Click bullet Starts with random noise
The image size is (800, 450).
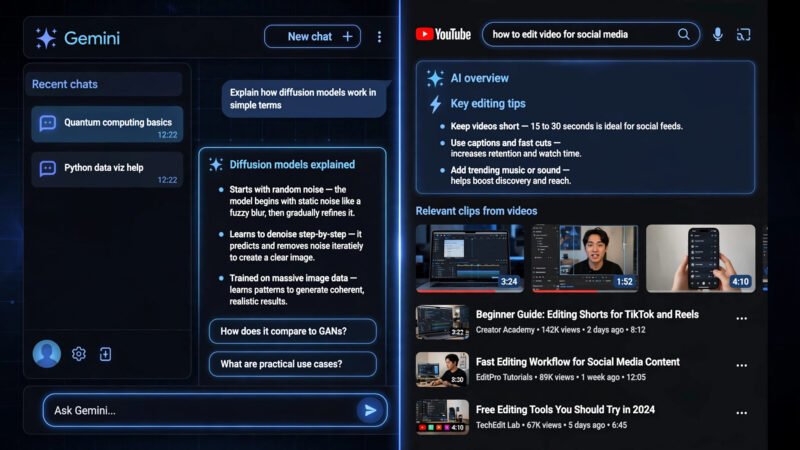[x=295, y=201]
